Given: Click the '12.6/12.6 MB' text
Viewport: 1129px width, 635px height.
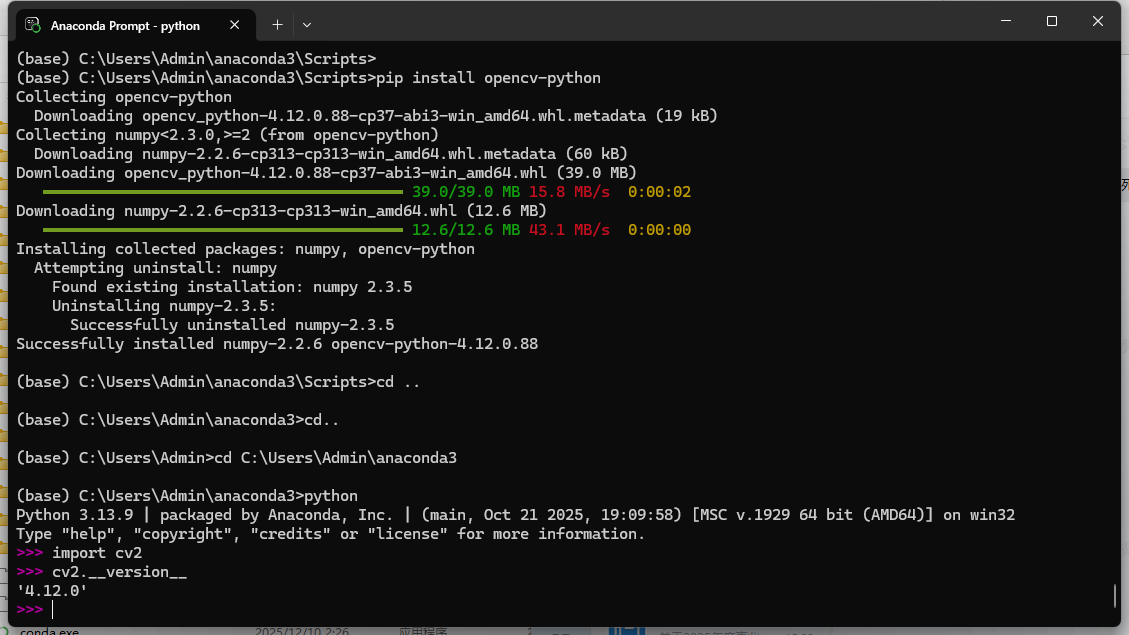Looking at the screenshot, I should click(466, 230).
